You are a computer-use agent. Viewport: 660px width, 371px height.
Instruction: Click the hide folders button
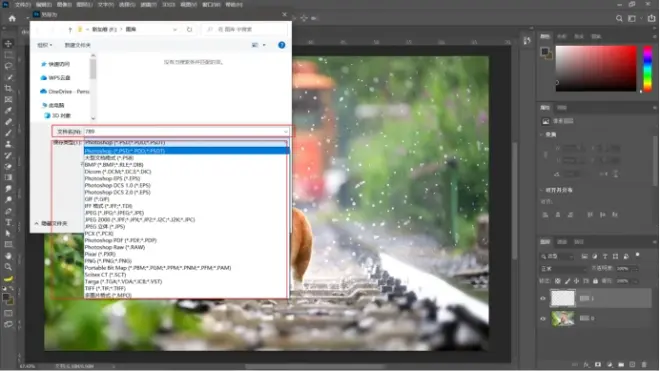(51, 224)
